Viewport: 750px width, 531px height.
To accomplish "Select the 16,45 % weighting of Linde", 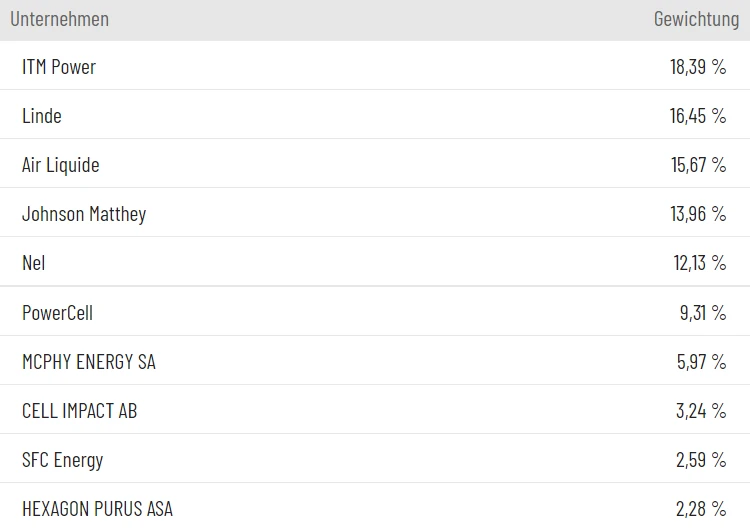I will 698,116.
